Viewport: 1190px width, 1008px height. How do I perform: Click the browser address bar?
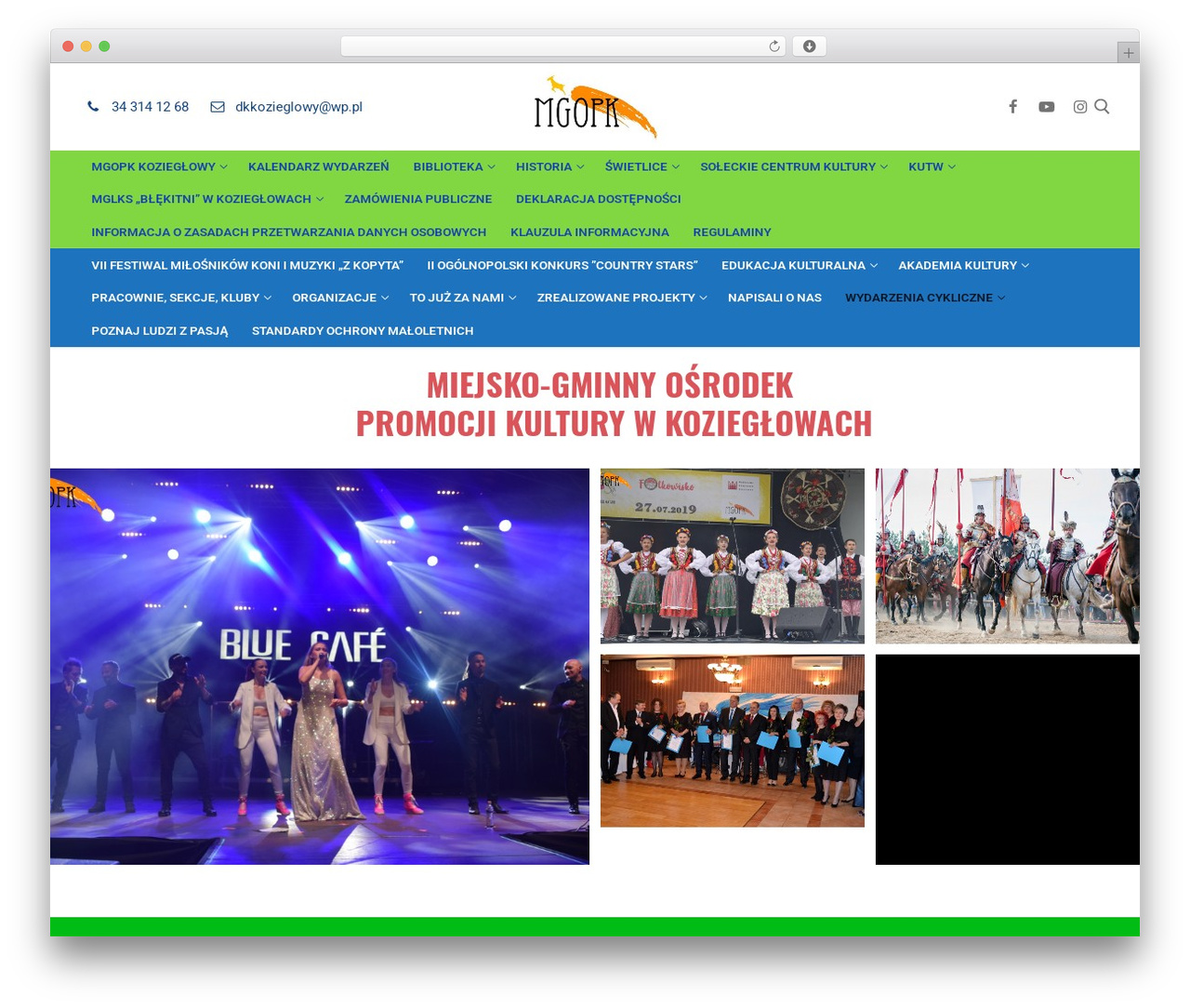pos(563,46)
